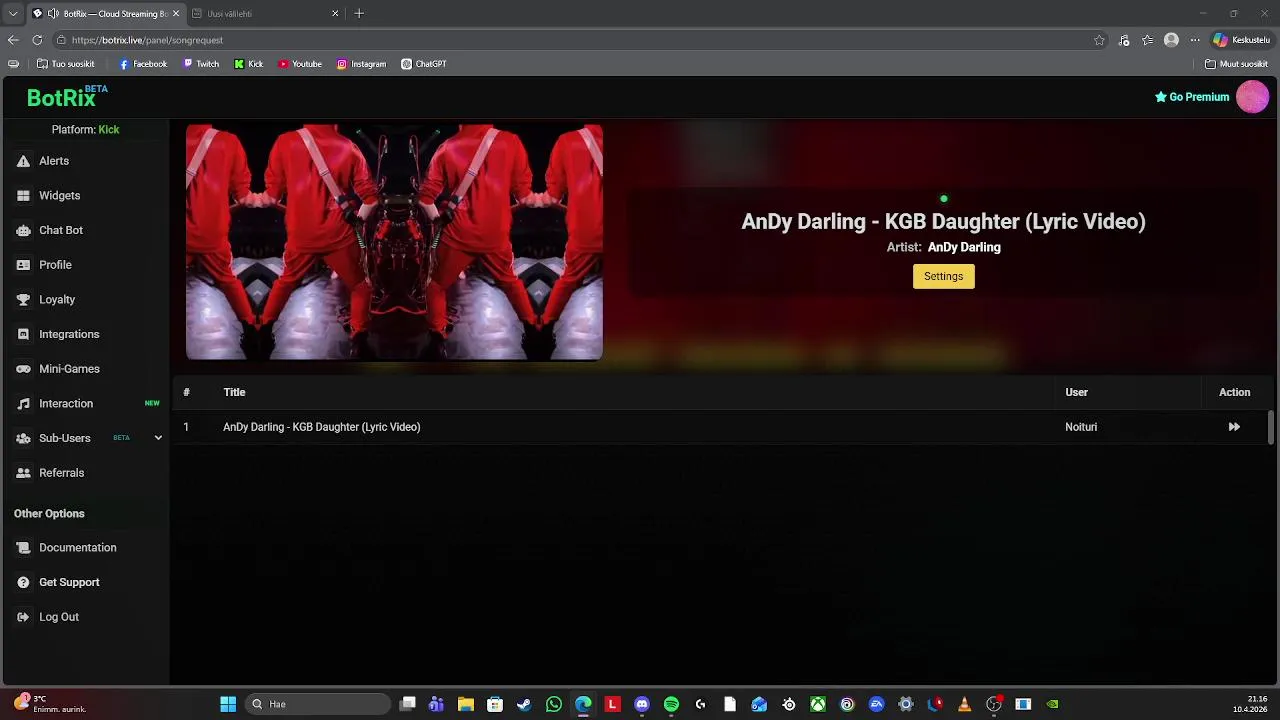Open Discord from the taskbar

642,704
